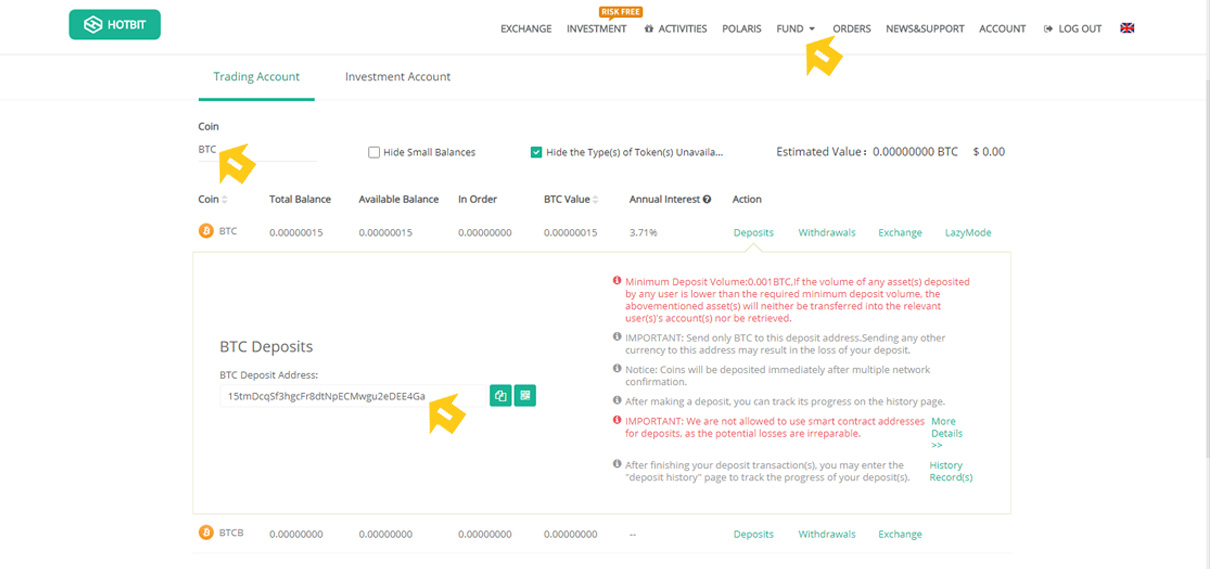Select the BTC deposit address field
The width and height of the screenshot is (1210, 569).
353,396
